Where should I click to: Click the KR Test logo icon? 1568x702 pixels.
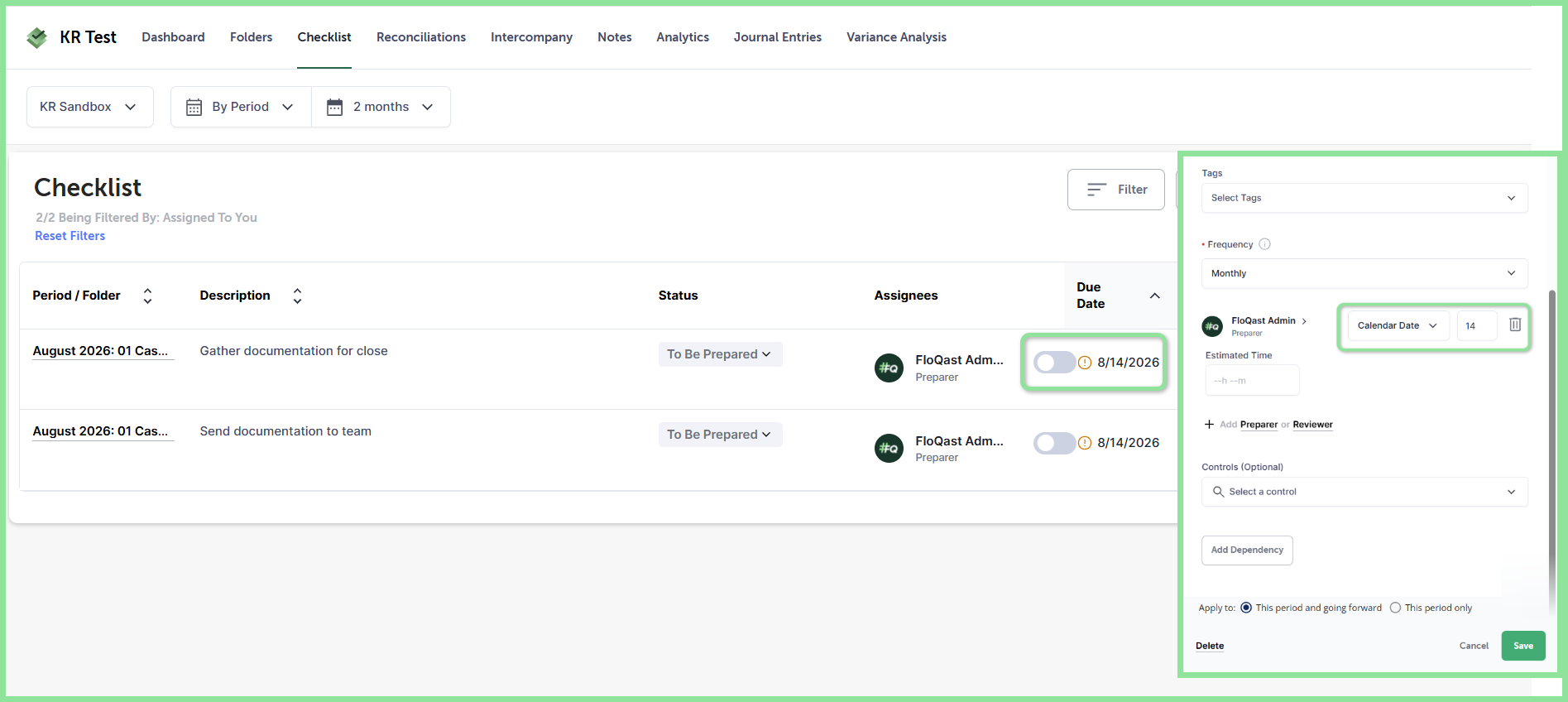[x=36, y=37]
